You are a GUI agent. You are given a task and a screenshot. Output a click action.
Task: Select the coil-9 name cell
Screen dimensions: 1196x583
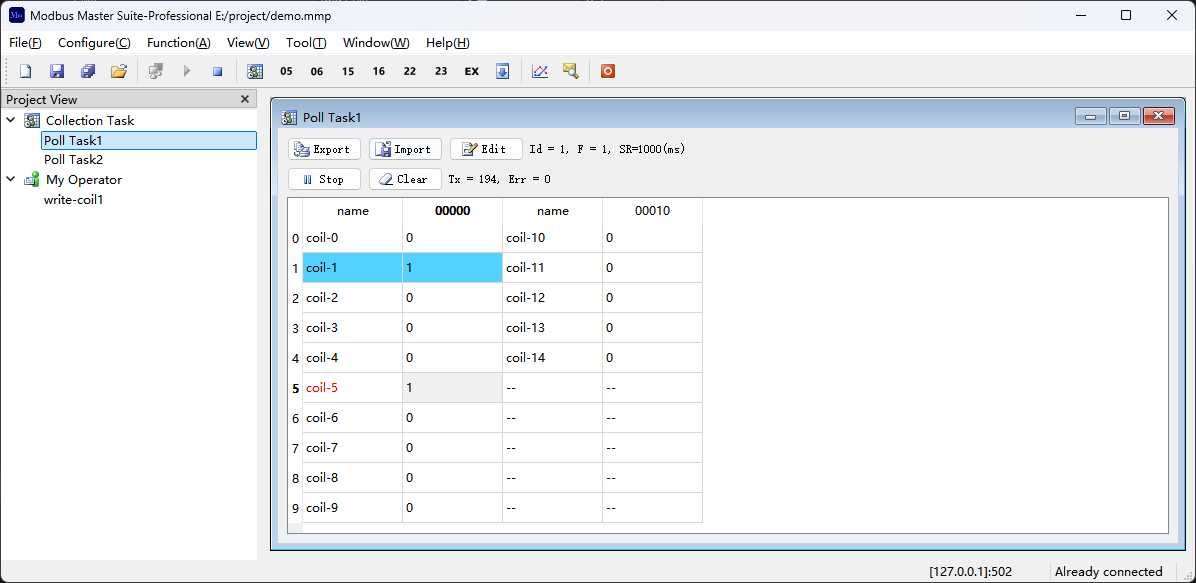[x=352, y=507]
